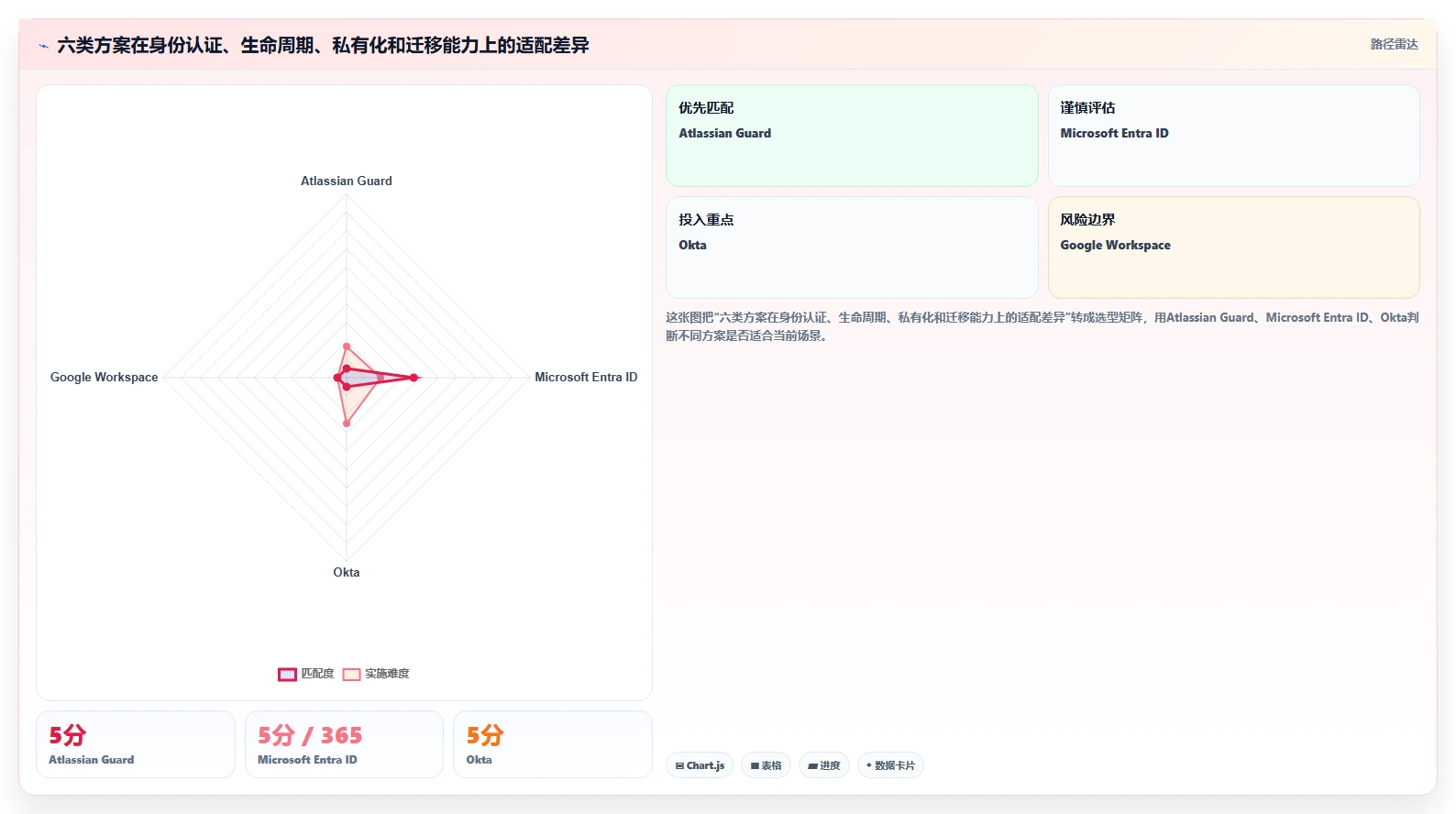Click the 匹配度 legend label
The width and height of the screenshot is (1456, 814).
pos(317,674)
